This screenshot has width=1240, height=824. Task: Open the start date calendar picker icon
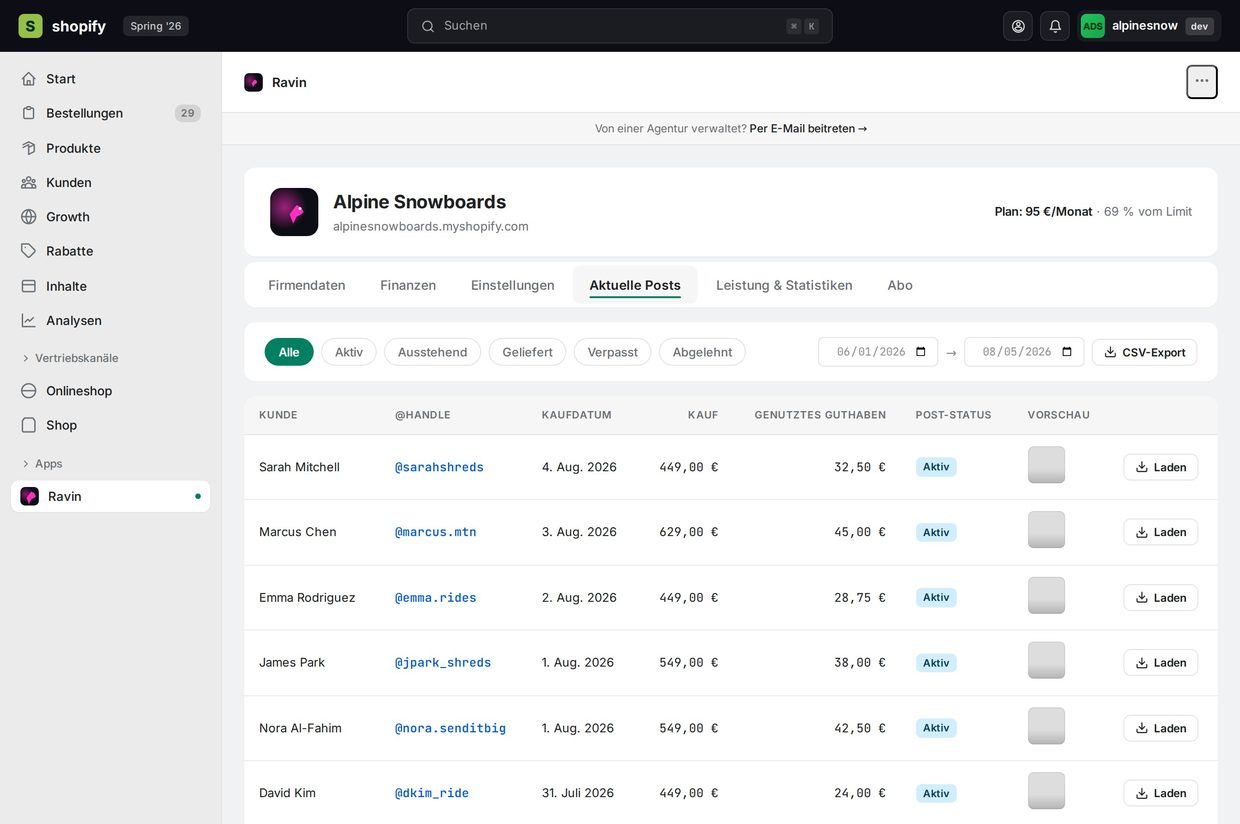(921, 352)
